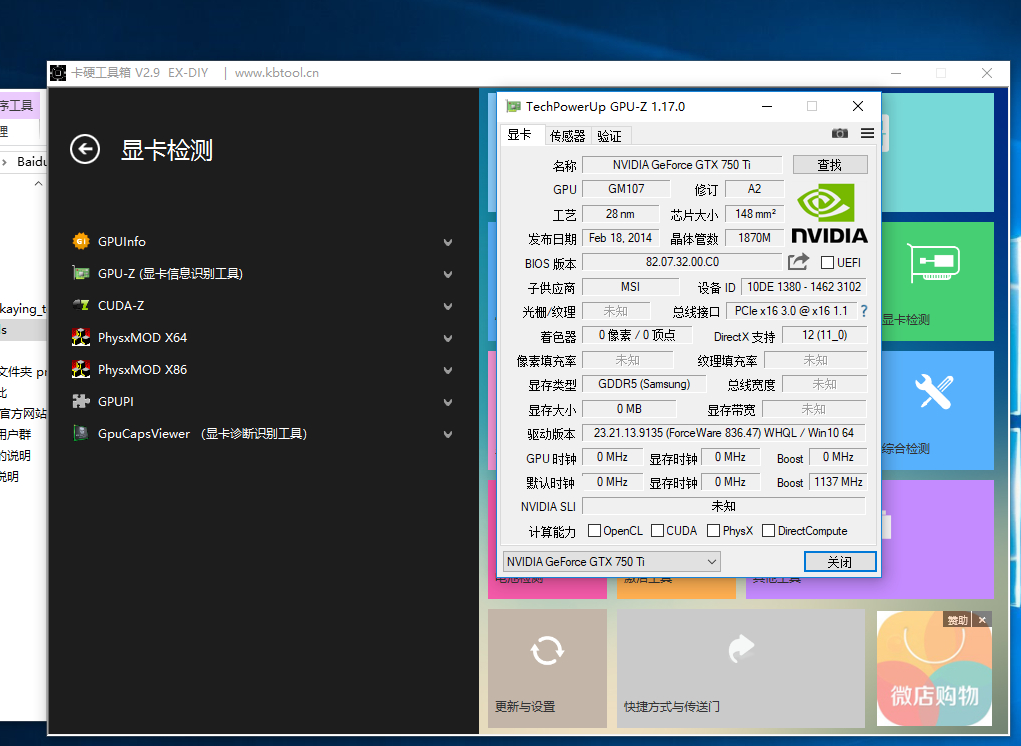Screen dimensions: 1021x746
Task: Expand the GpuCapsViewer row chevron
Action: (x=448, y=434)
